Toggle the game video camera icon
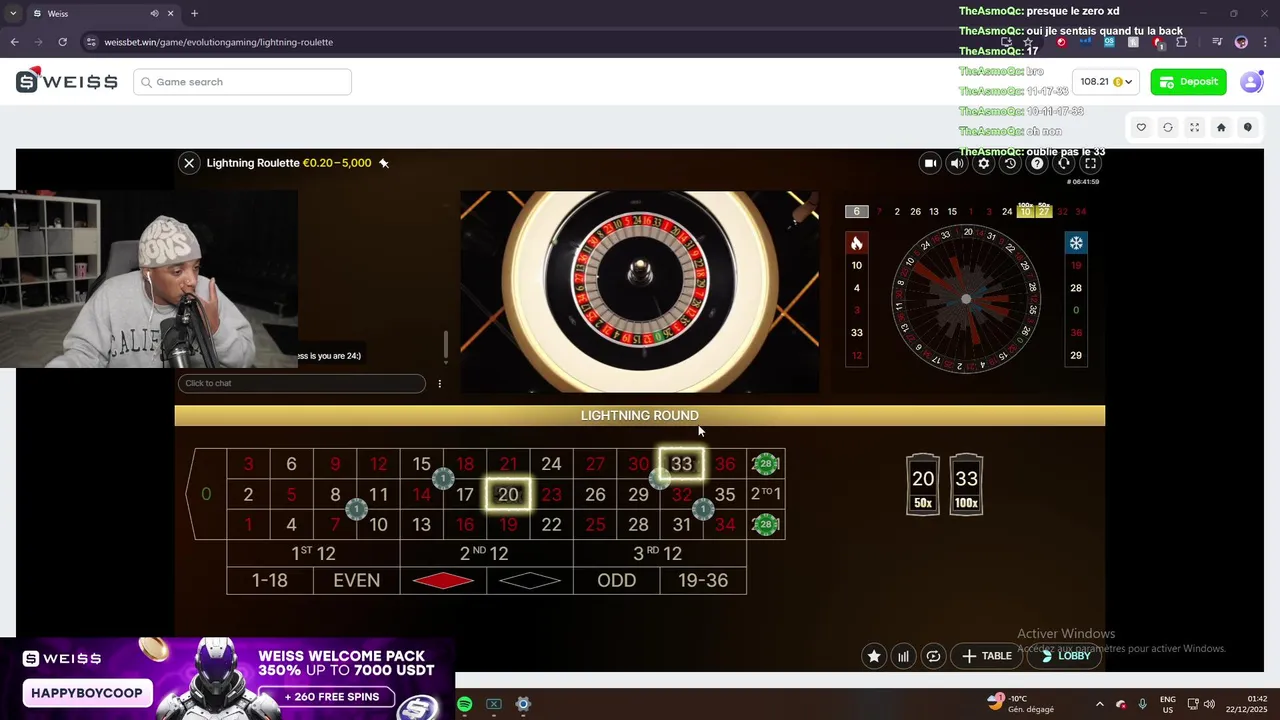The image size is (1280, 720). pos(930,163)
